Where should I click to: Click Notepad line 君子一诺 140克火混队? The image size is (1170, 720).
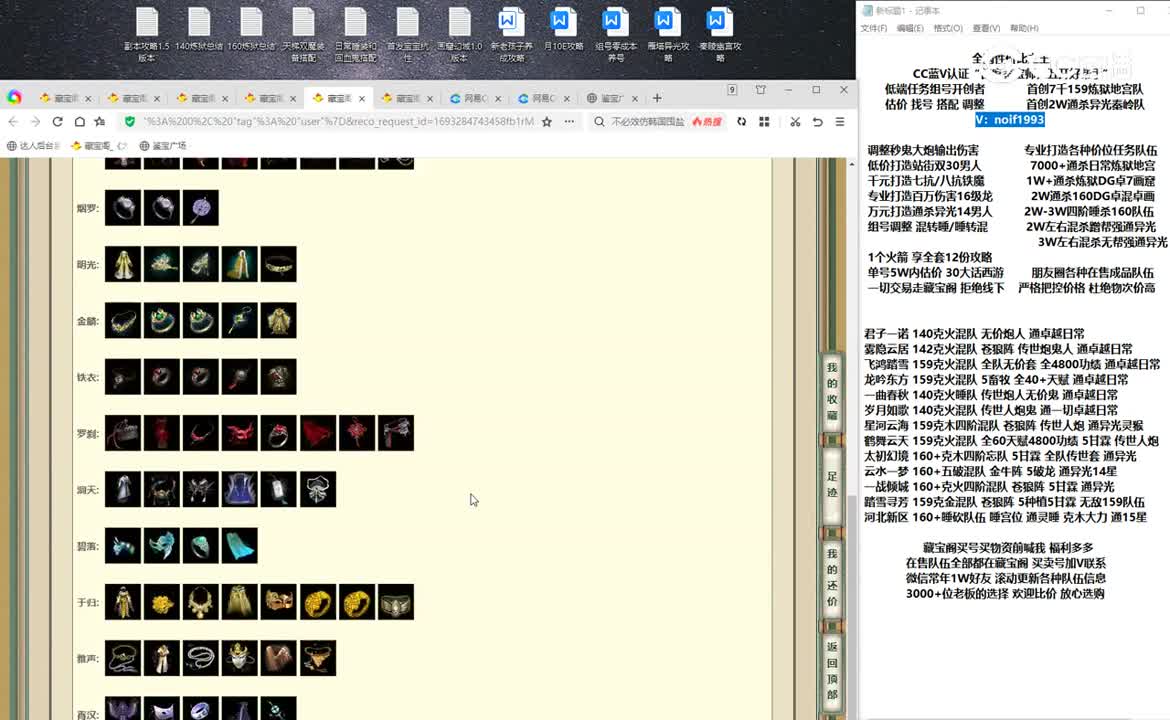975,334
